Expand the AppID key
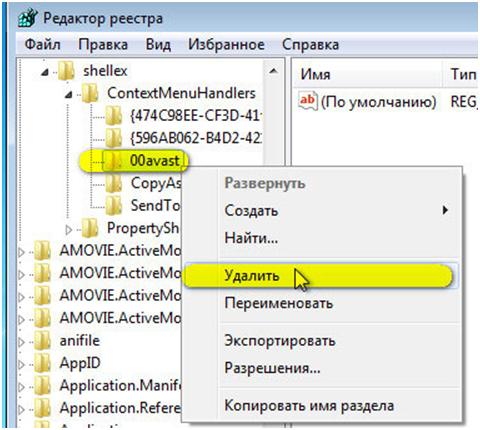The height and width of the screenshot is (430, 480). point(21,364)
